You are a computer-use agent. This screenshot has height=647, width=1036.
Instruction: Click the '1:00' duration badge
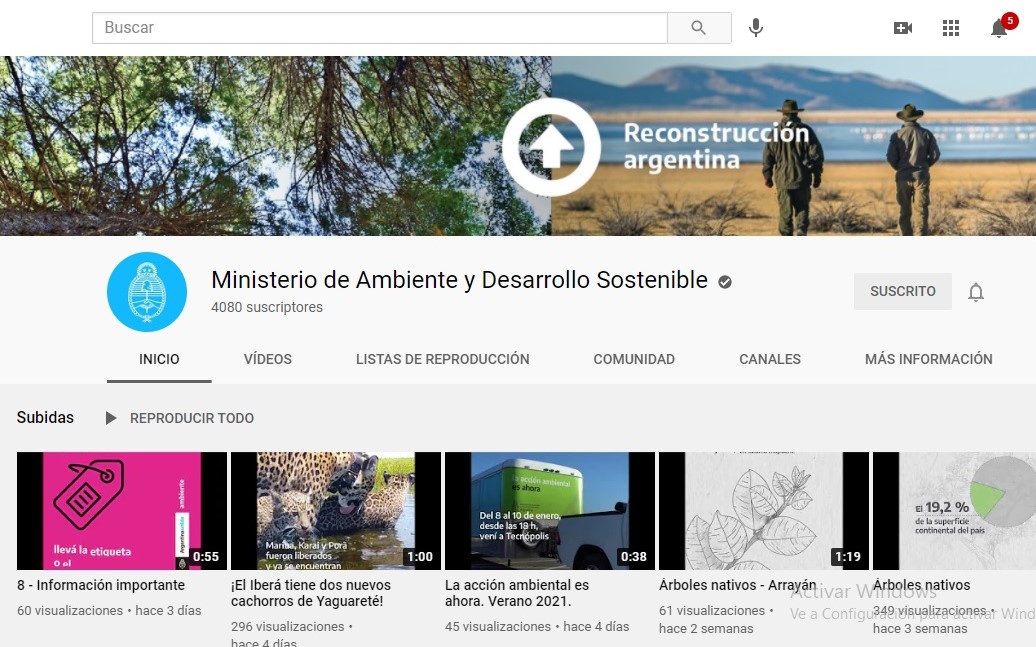click(x=420, y=556)
